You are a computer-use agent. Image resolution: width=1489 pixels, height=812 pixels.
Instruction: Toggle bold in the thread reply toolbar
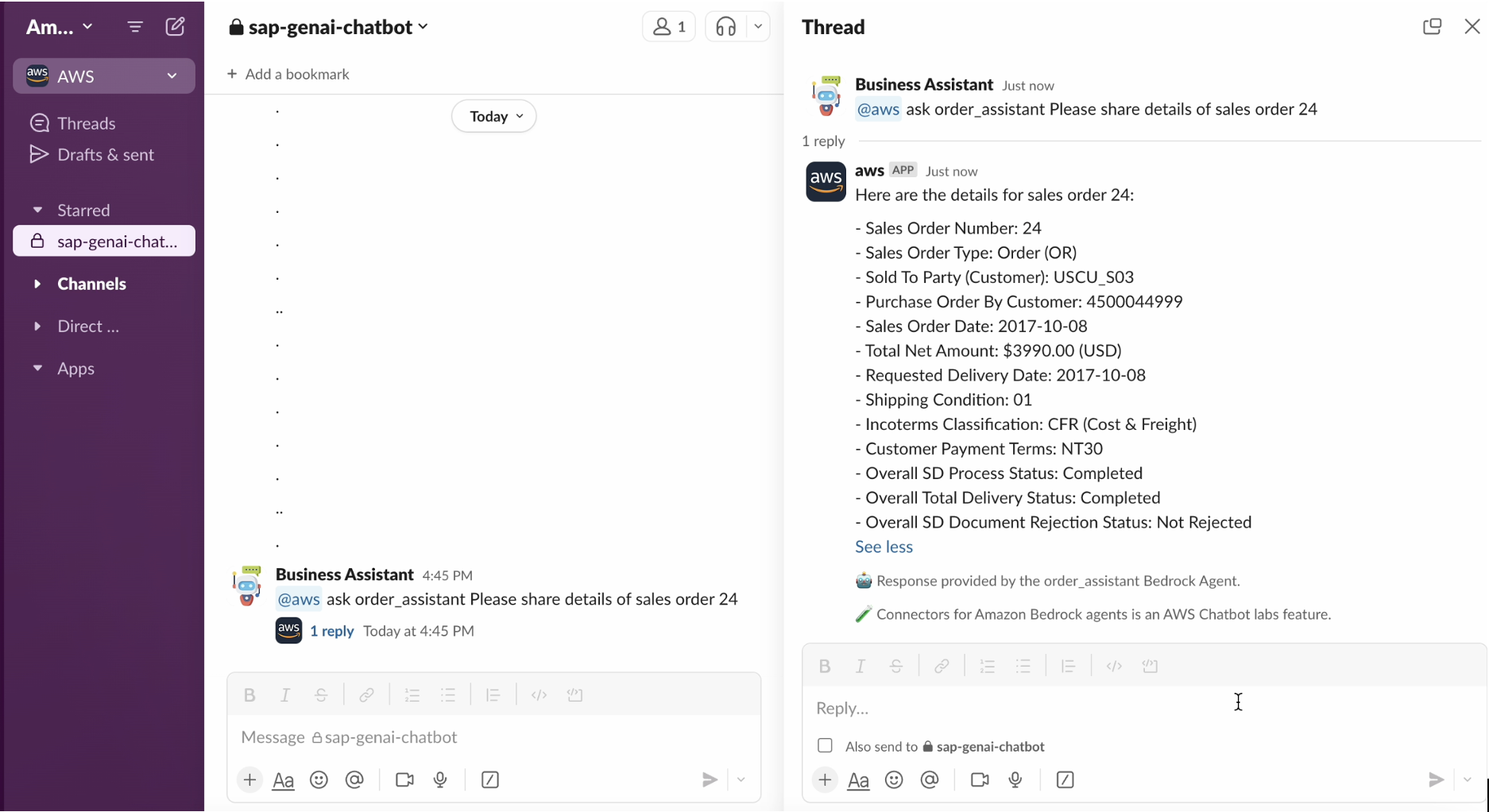(x=825, y=667)
